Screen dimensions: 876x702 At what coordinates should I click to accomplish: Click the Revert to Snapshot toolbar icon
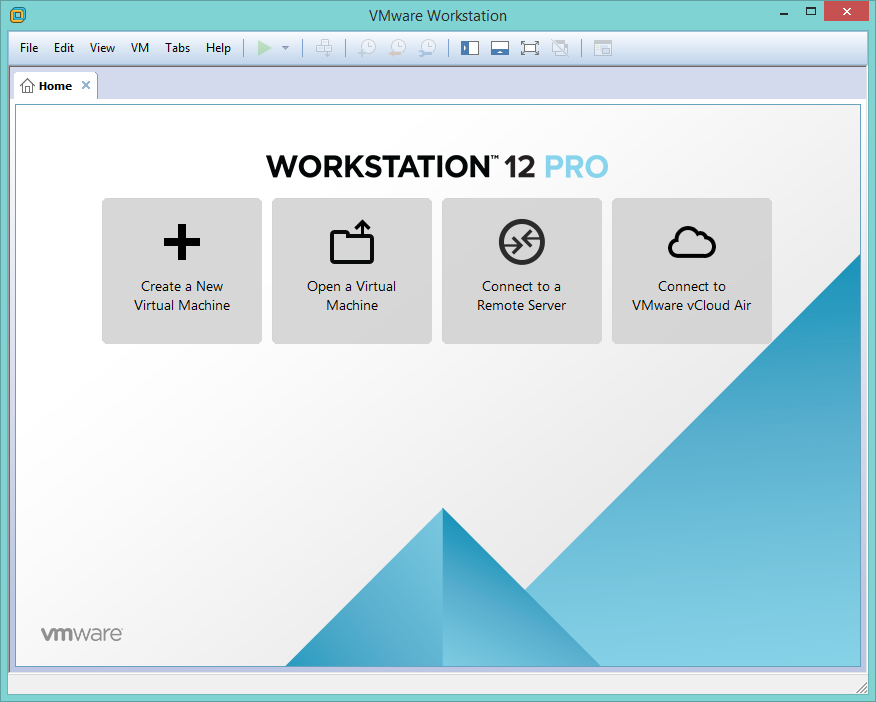point(397,48)
